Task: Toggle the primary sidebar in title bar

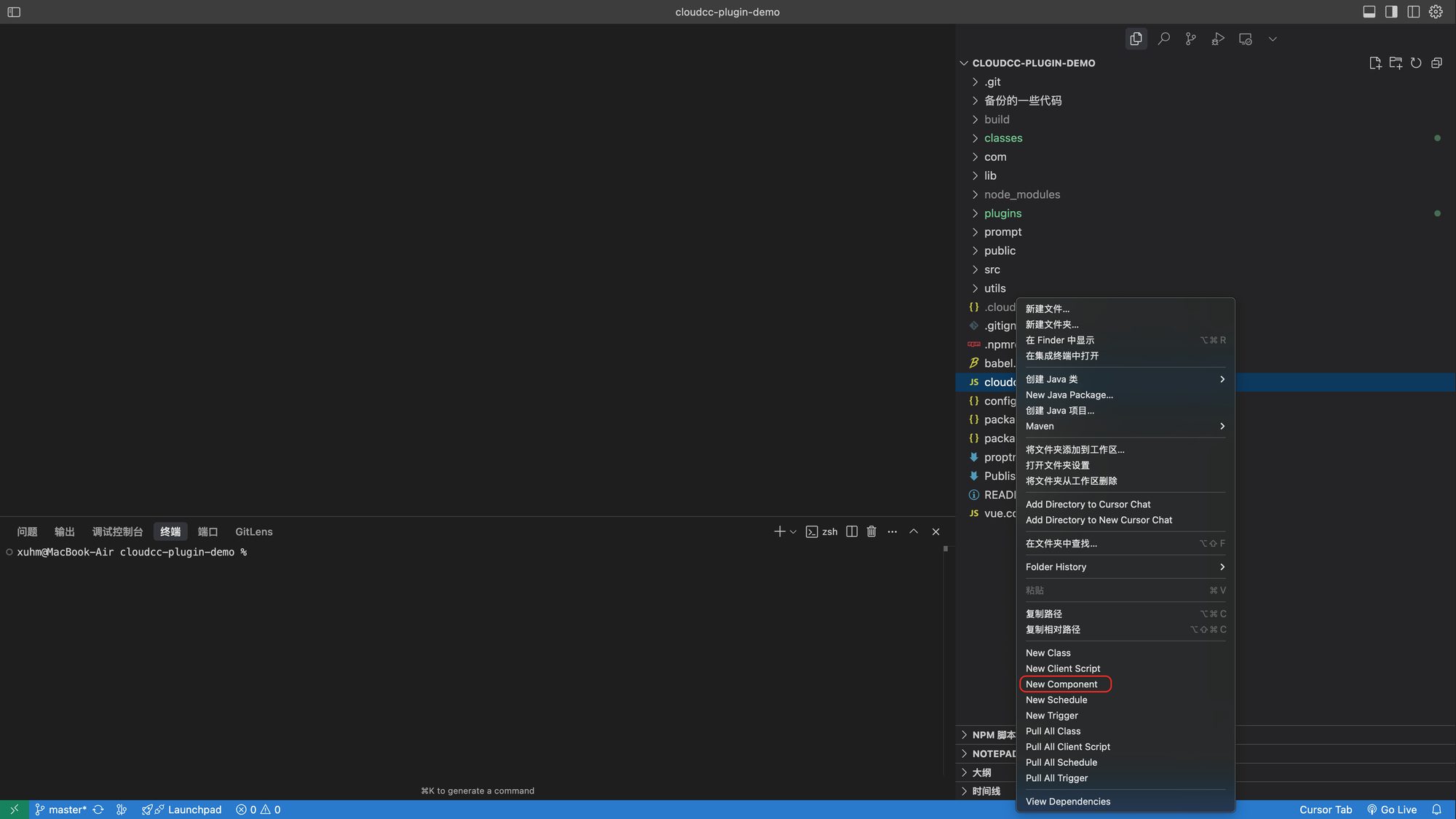Action: (x=14, y=12)
